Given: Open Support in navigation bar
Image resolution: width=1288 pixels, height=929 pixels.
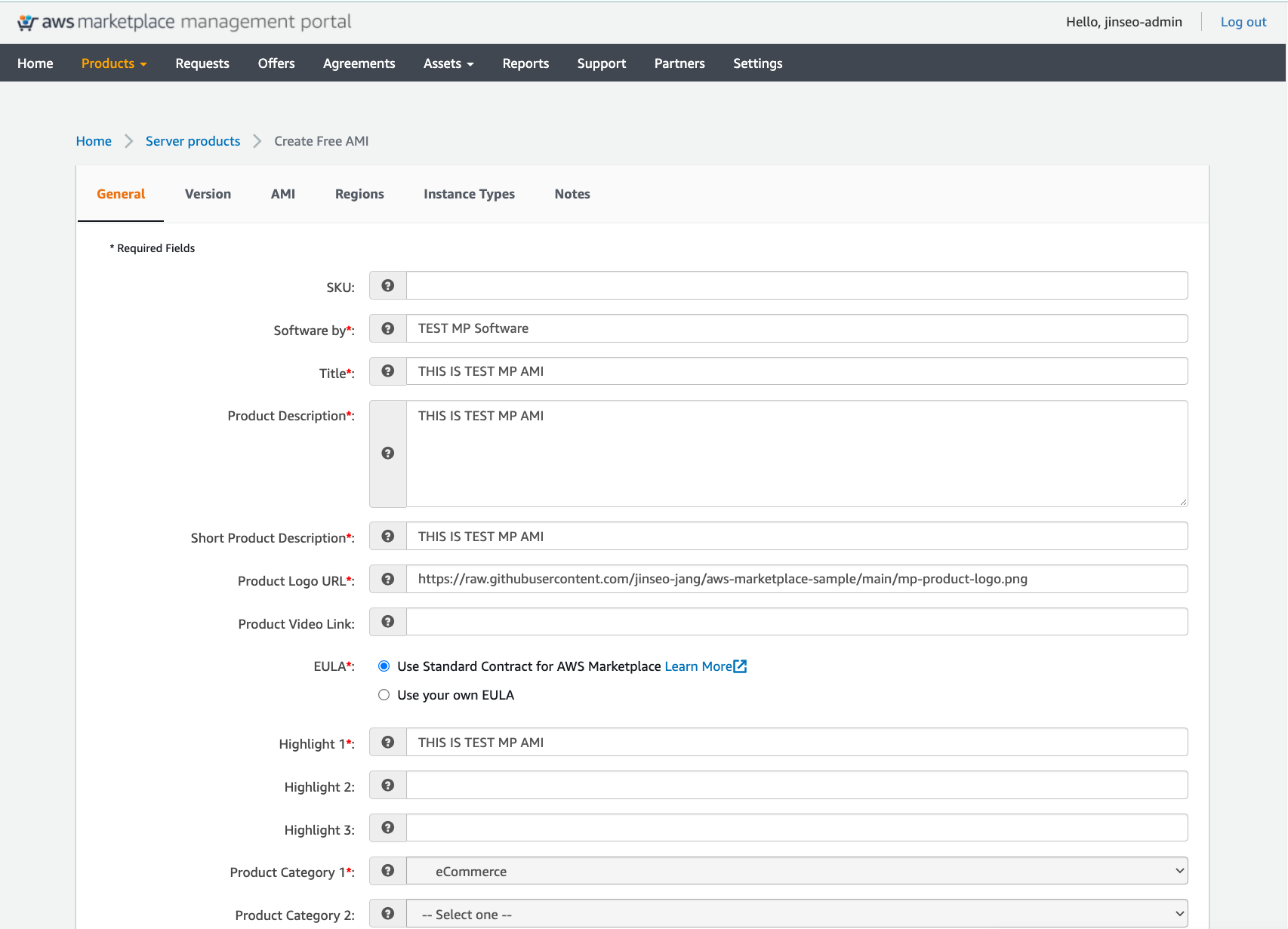Looking at the screenshot, I should (602, 63).
